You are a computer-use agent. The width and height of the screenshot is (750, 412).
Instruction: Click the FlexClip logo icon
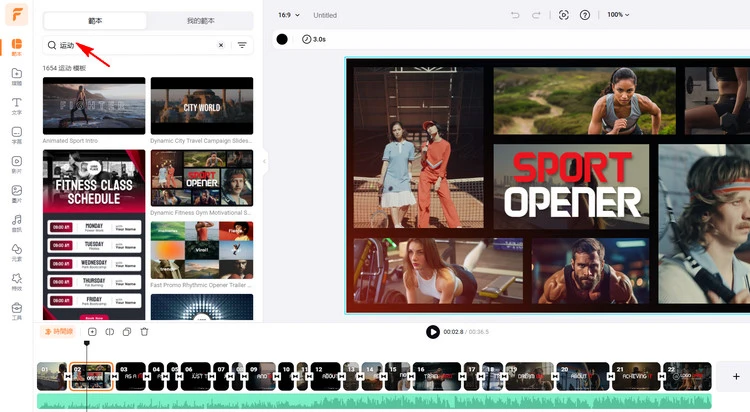[16, 15]
